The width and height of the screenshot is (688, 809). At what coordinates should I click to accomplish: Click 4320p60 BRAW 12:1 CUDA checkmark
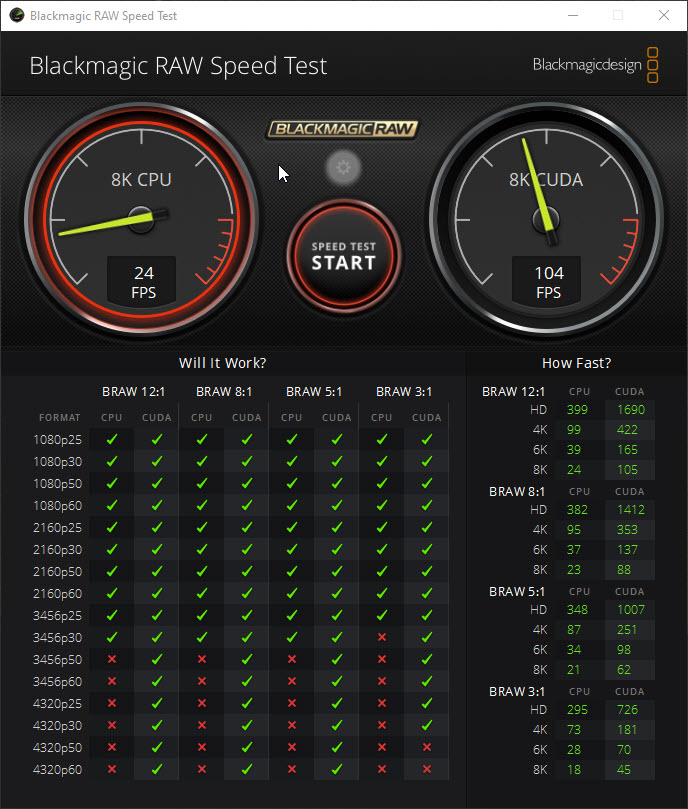pyautogui.click(x=157, y=770)
